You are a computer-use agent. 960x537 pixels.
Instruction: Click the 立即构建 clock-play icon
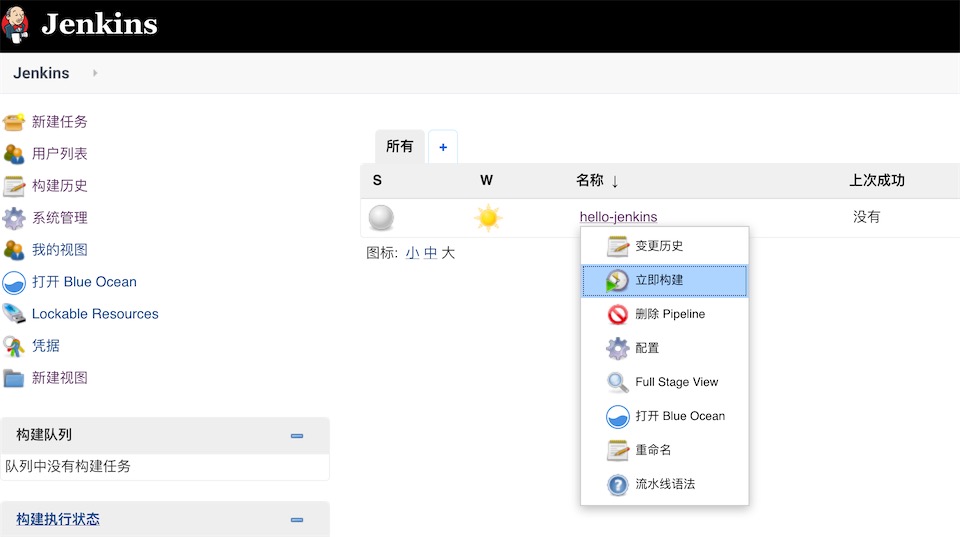pyautogui.click(x=617, y=281)
